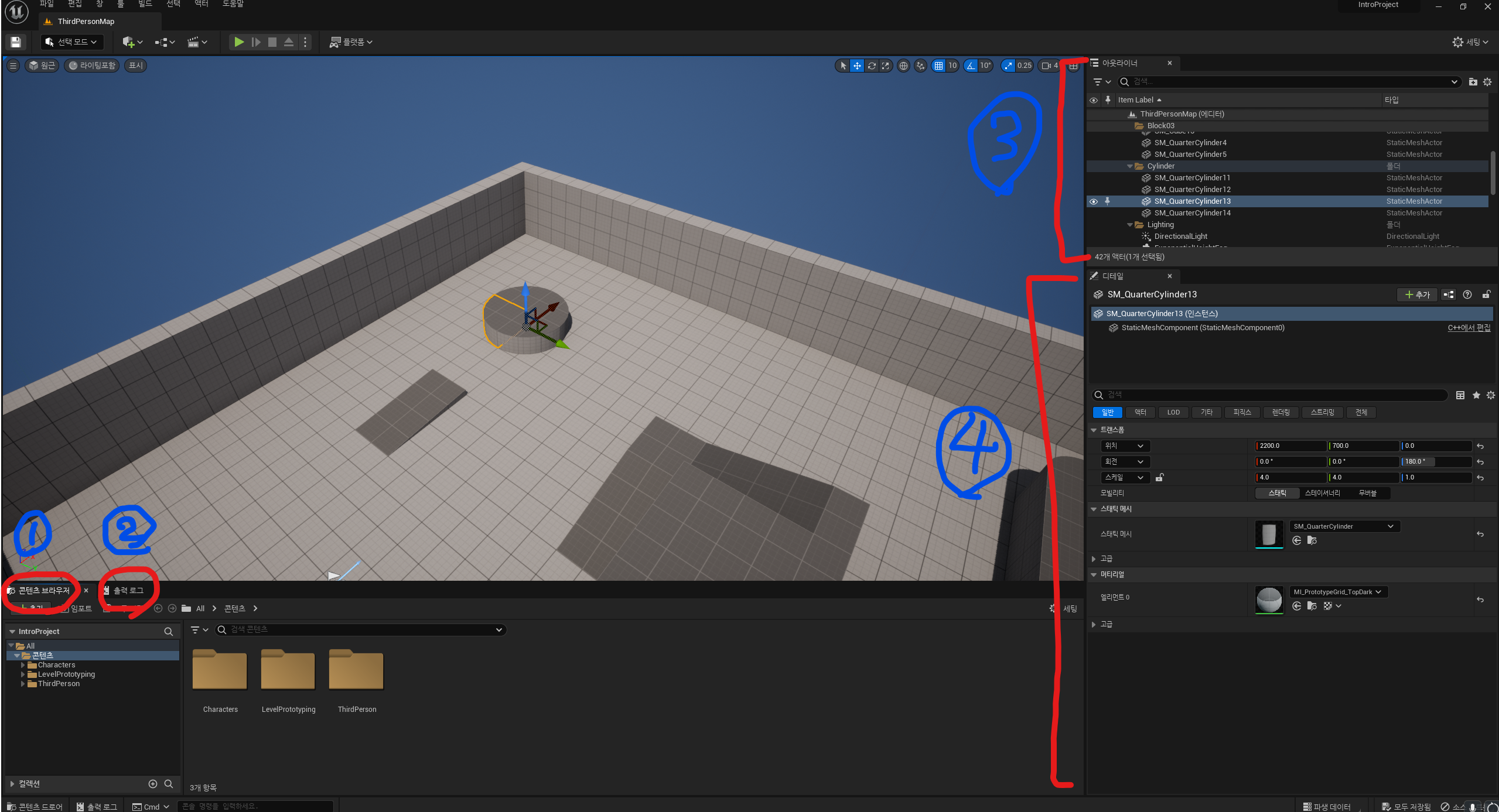This screenshot has height=812, width=1499.
Task: Toggle rotation angle snapping
Action: (971, 66)
